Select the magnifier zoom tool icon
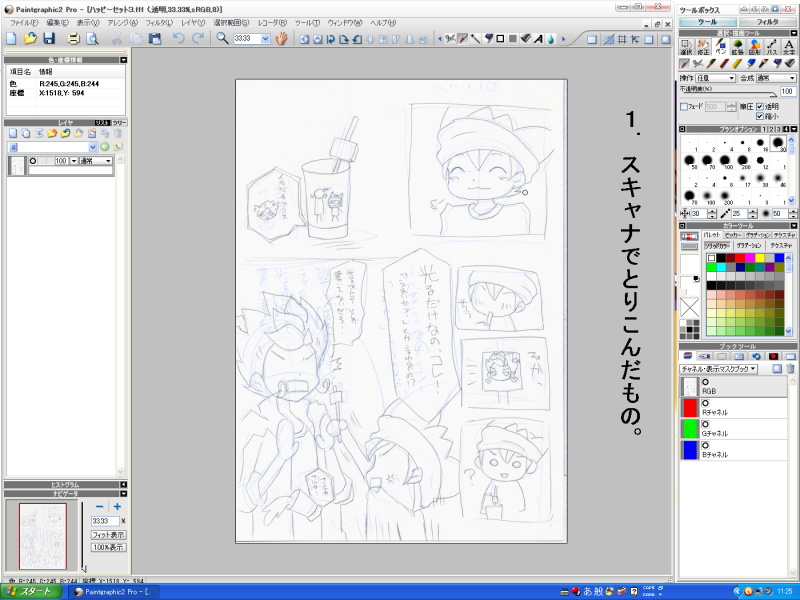This screenshot has width=800, height=600. pyautogui.click(x=222, y=38)
